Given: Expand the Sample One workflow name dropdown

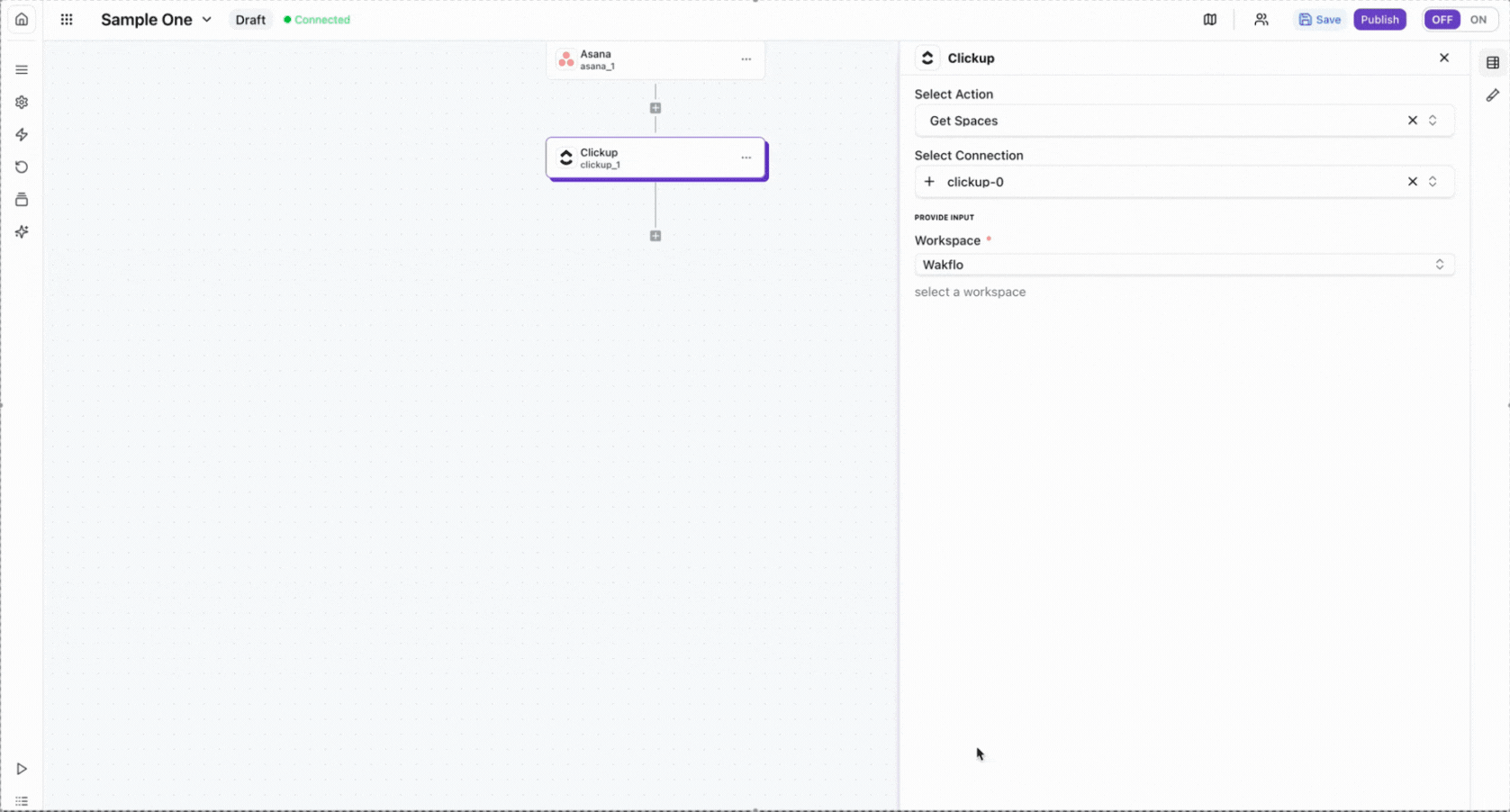Looking at the screenshot, I should [x=206, y=20].
